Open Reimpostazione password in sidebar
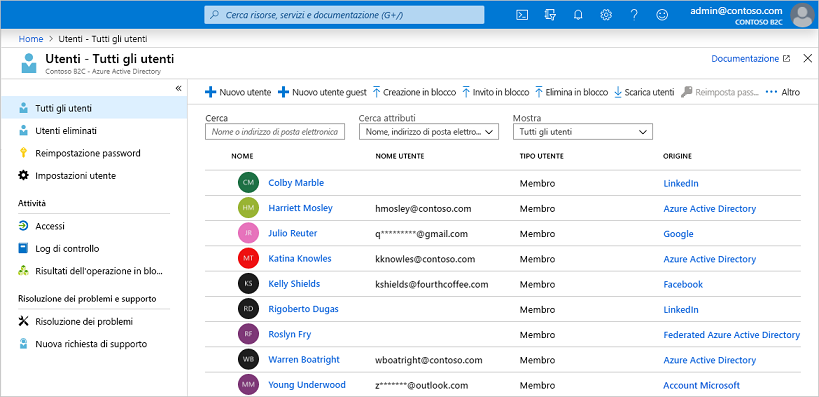The height and width of the screenshot is (397, 819). point(93,153)
